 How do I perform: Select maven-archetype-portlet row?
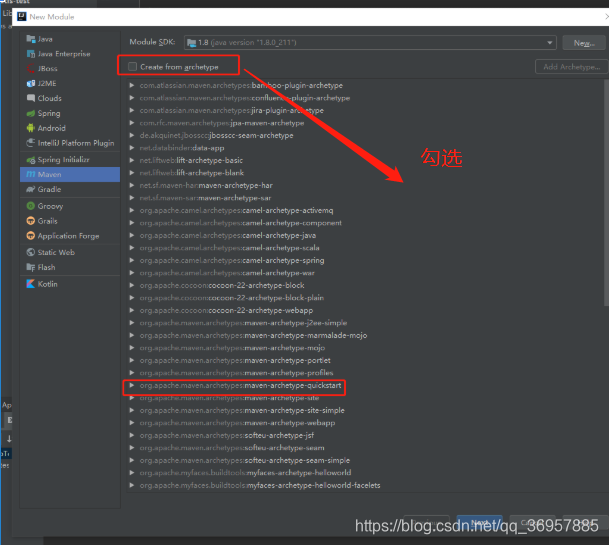click(x=235, y=360)
